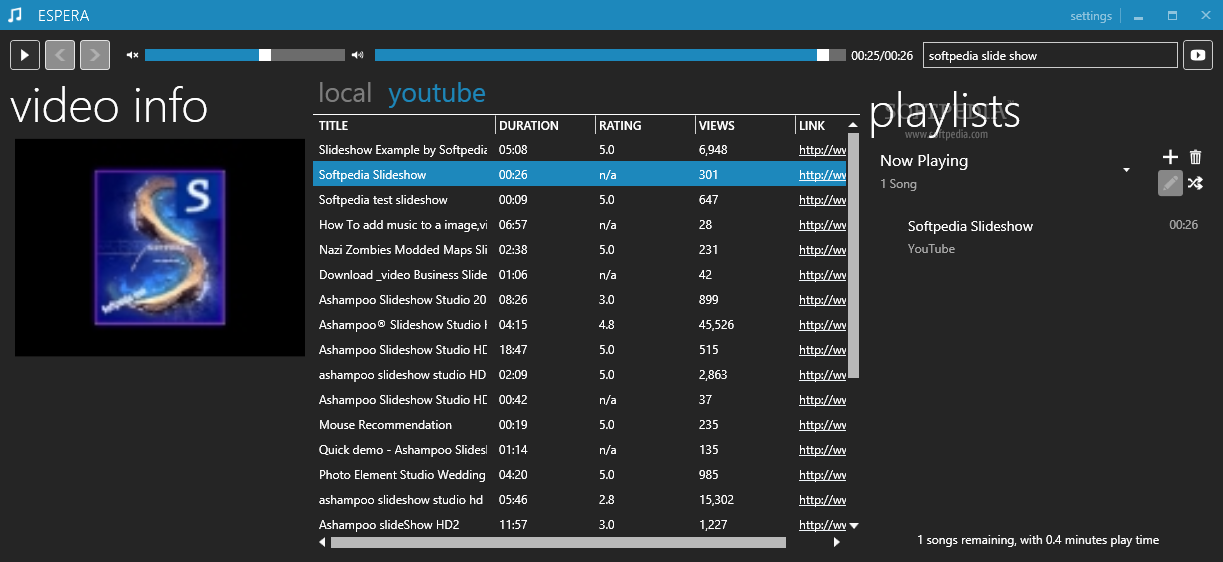Go to the previous song
This screenshot has height=562, width=1223.
click(x=60, y=55)
